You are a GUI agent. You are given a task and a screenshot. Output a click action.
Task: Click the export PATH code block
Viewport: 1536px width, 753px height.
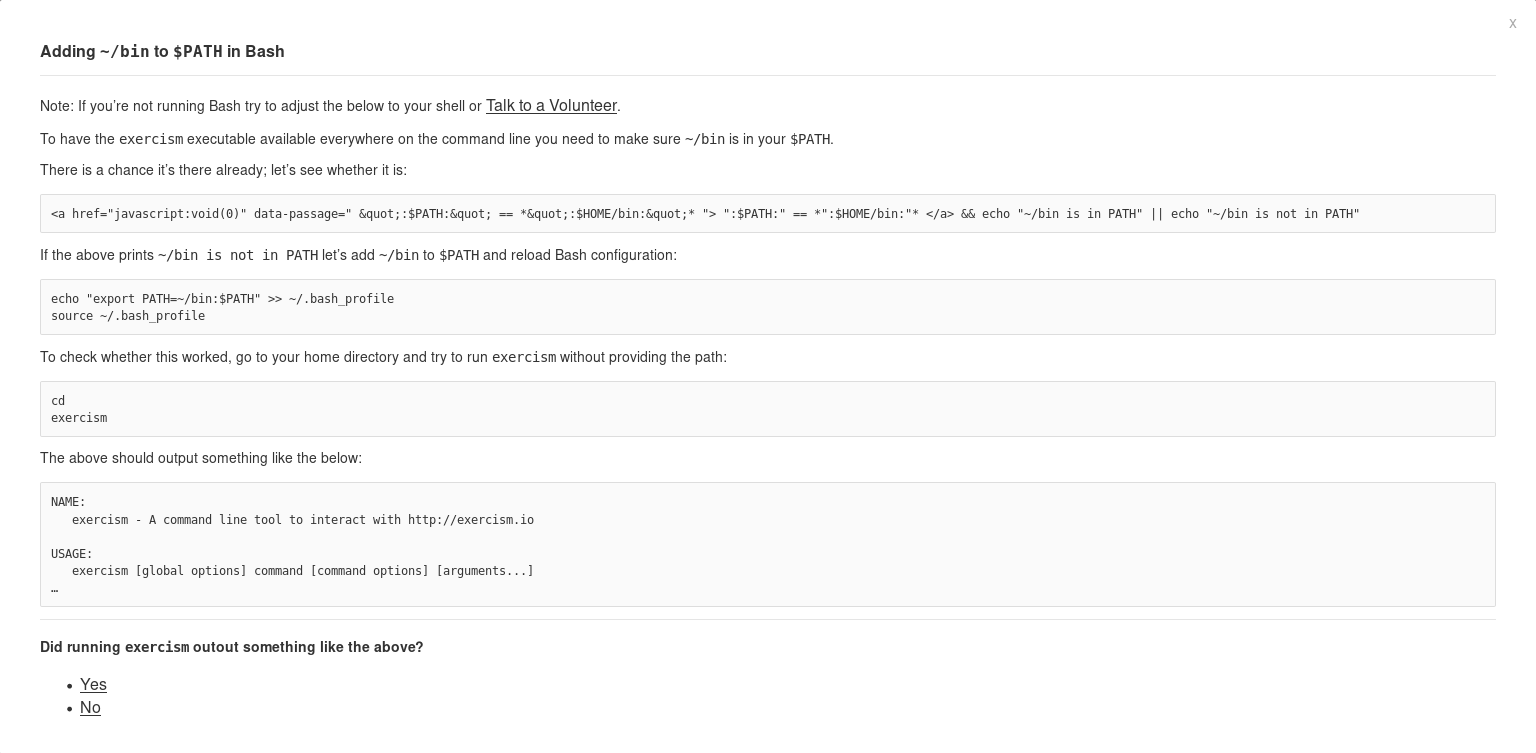(x=767, y=307)
